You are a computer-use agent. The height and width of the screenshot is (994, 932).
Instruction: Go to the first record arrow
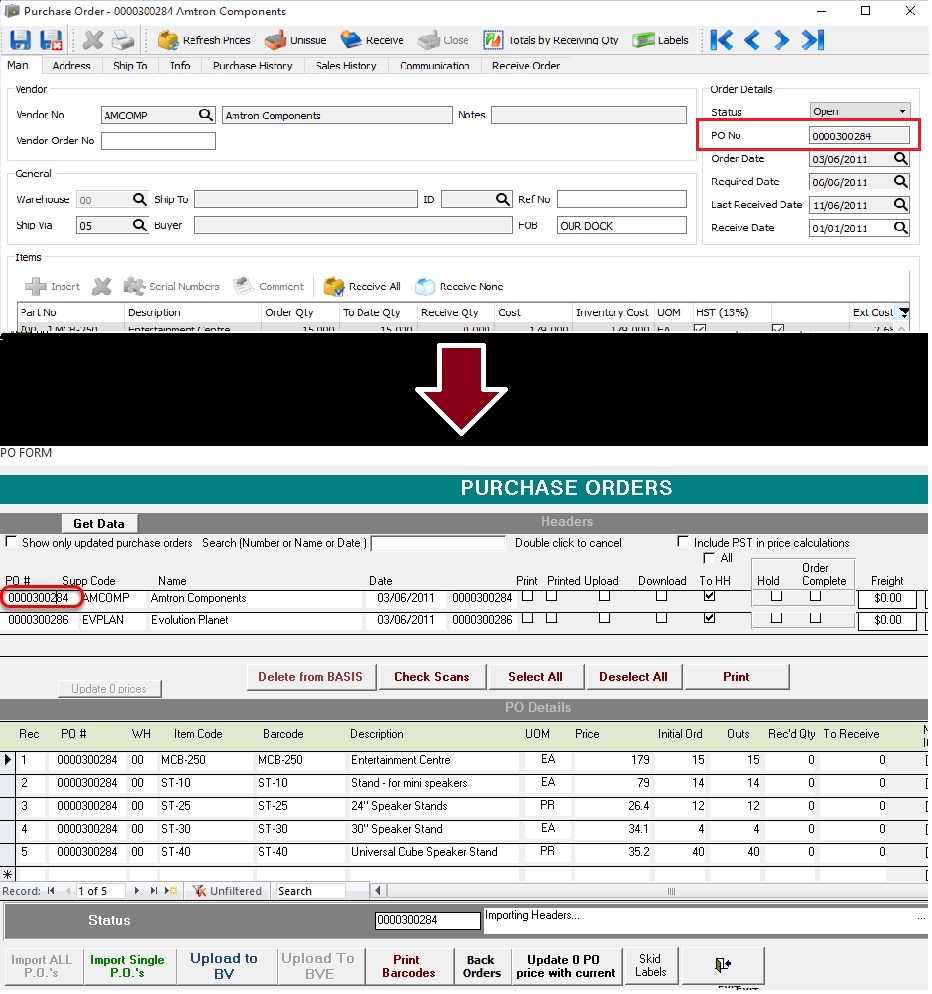pos(722,40)
